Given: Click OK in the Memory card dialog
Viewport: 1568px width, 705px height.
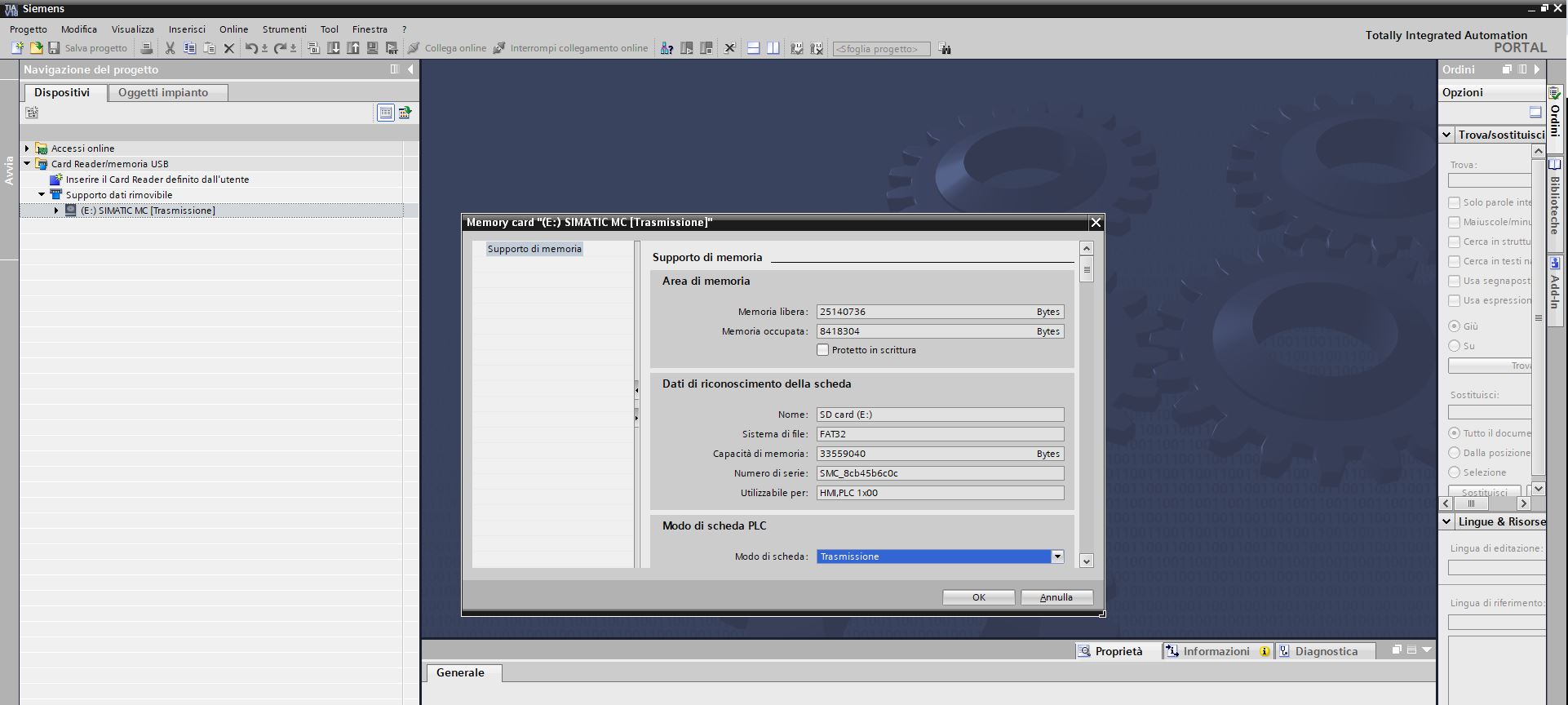Looking at the screenshot, I should click(x=979, y=597).
